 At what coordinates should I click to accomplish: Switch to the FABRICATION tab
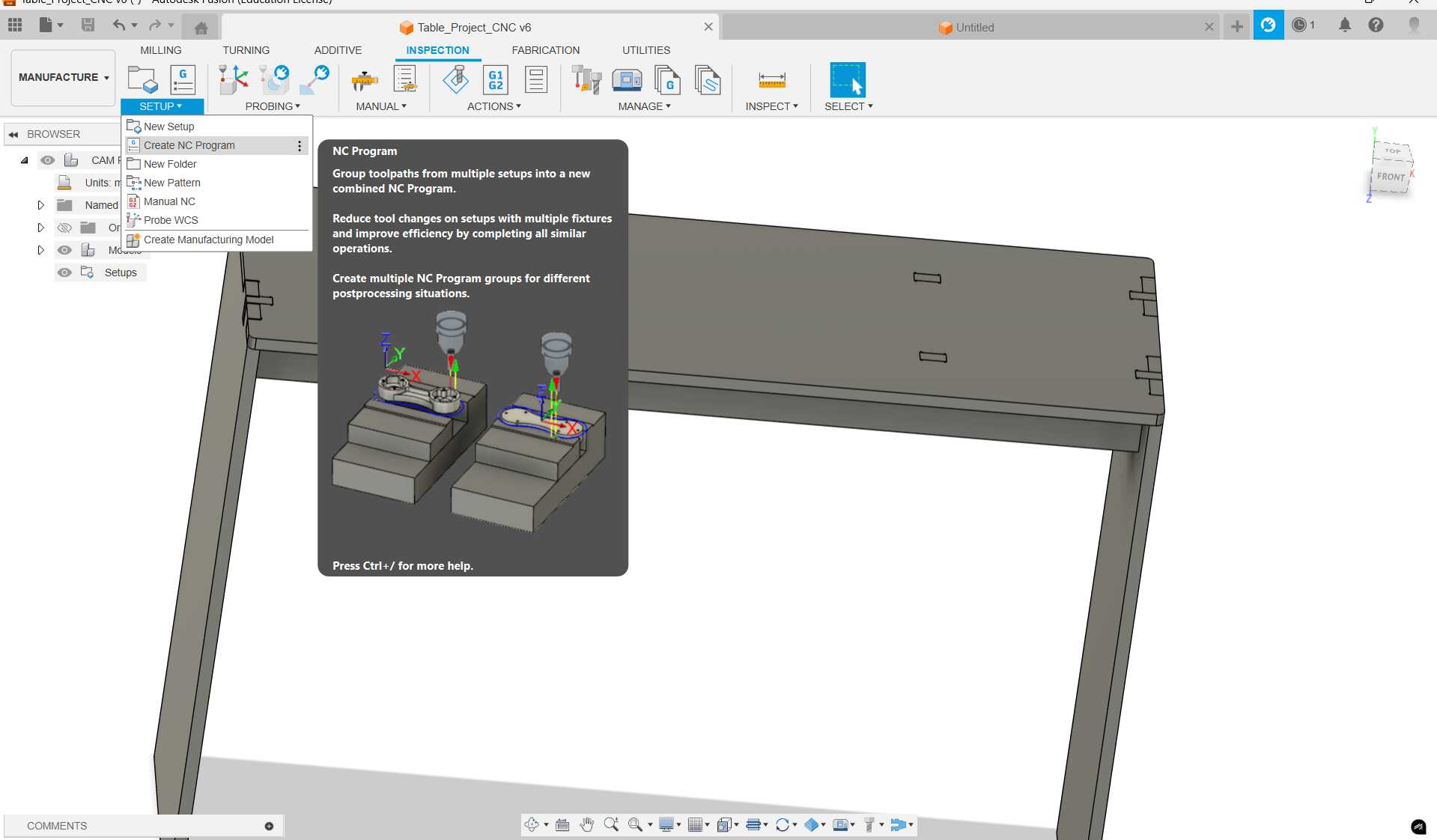tap(546, 50)
